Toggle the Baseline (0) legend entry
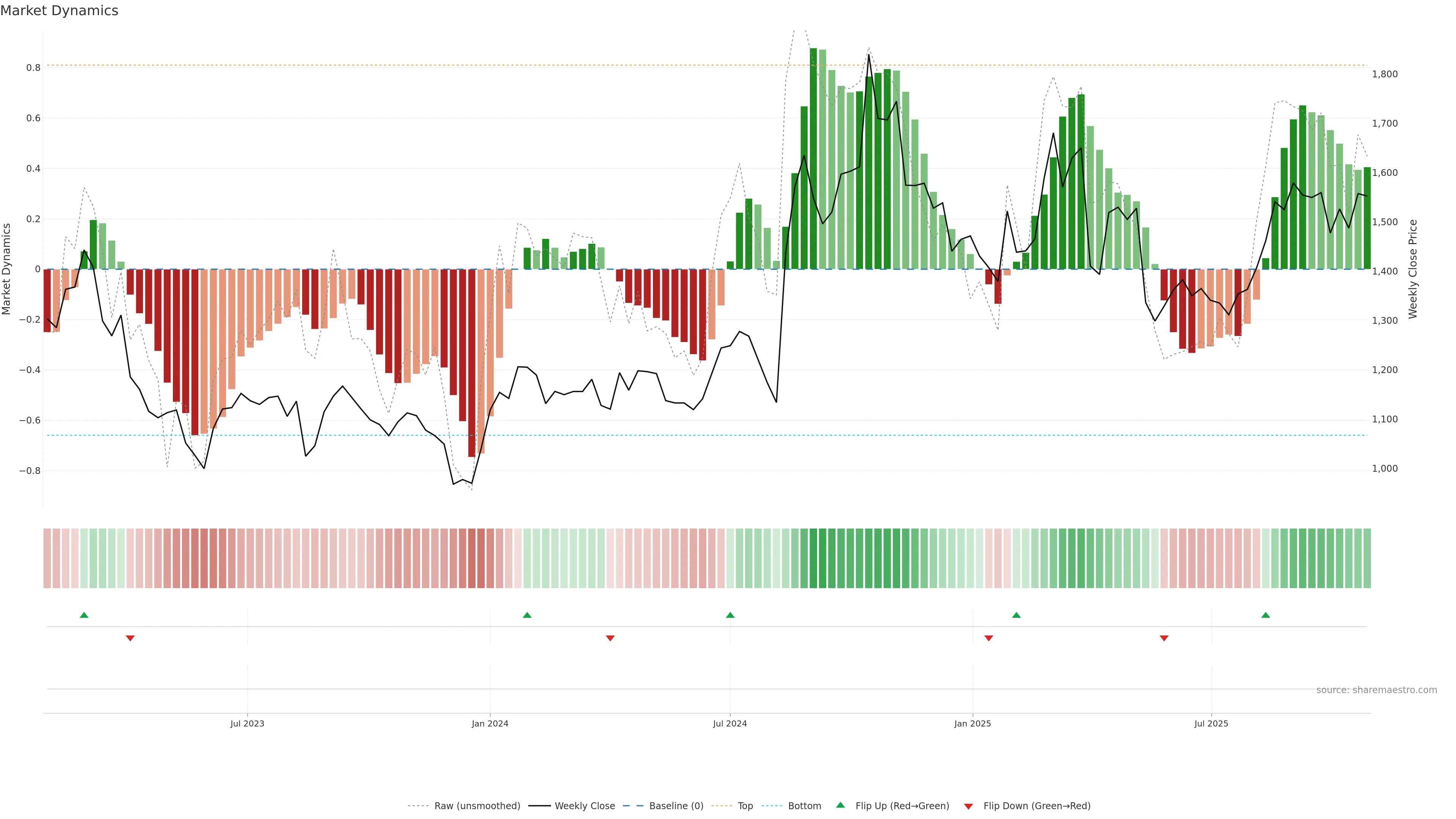This screenshot has width=1456, height=819. click(676, 806)
